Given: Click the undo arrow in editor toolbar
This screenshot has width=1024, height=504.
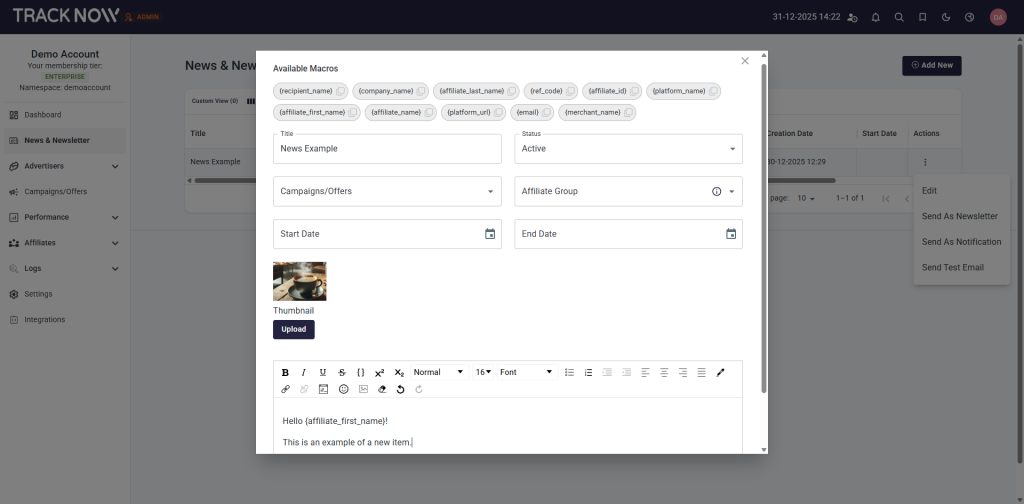Looking at the screenshot, I should pos(400,389).
